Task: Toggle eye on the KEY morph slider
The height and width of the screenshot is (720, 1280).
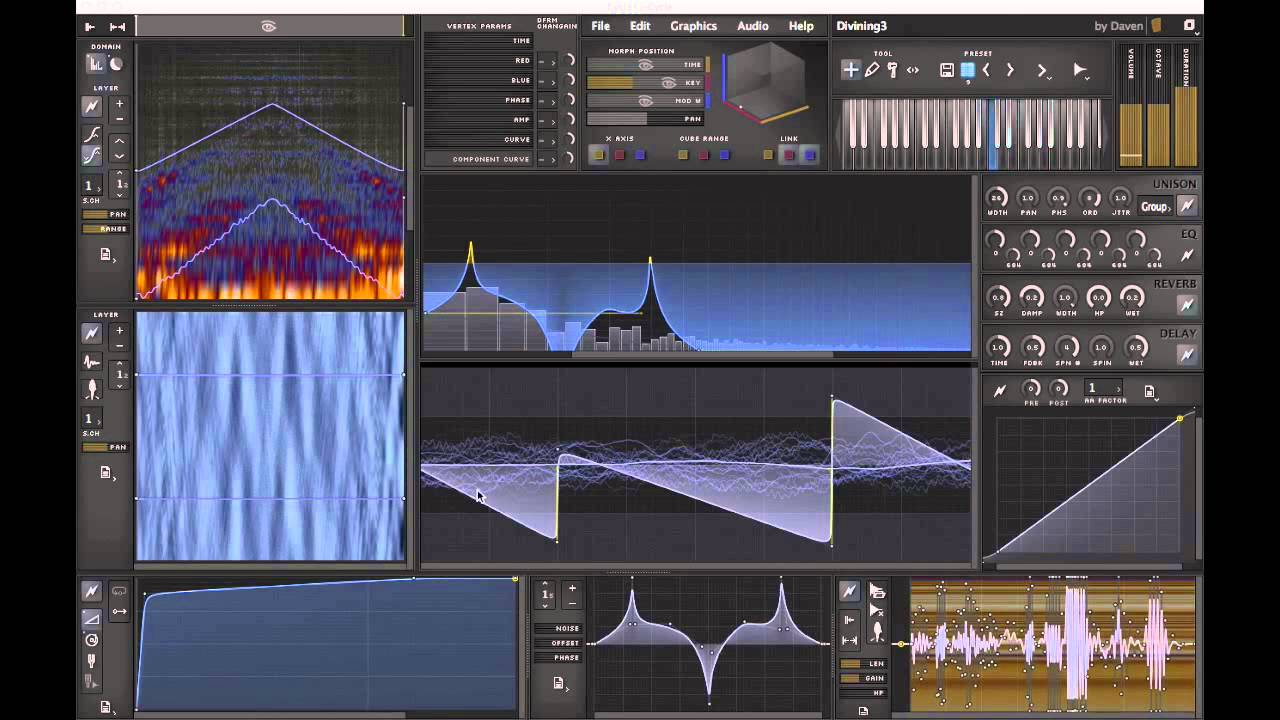Action: (x=669, y=83)
